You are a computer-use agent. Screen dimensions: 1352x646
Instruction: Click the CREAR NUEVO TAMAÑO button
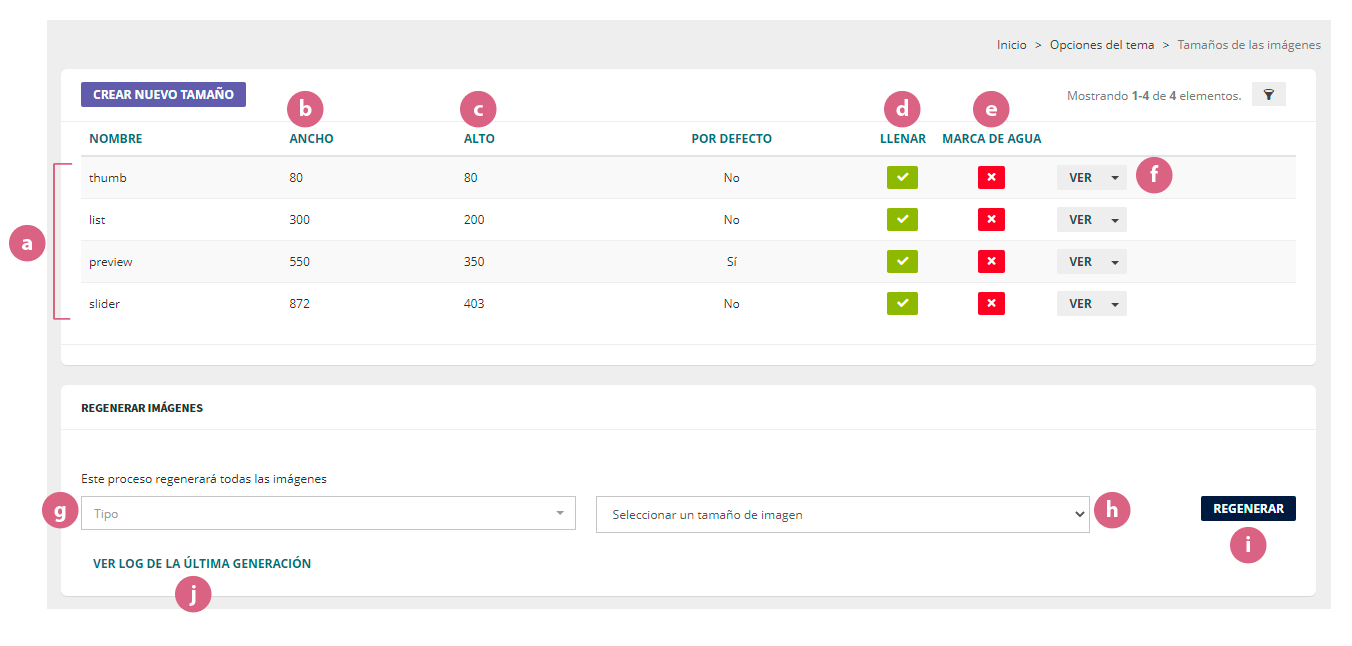(163, 95)
